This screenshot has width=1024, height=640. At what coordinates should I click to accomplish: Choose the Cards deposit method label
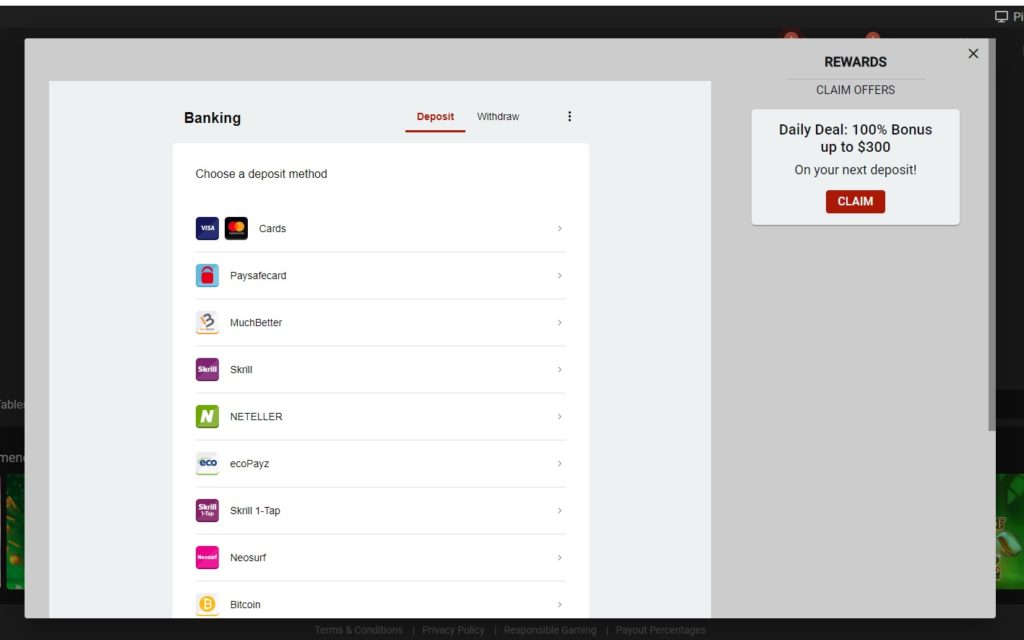(x=272, y=229)
